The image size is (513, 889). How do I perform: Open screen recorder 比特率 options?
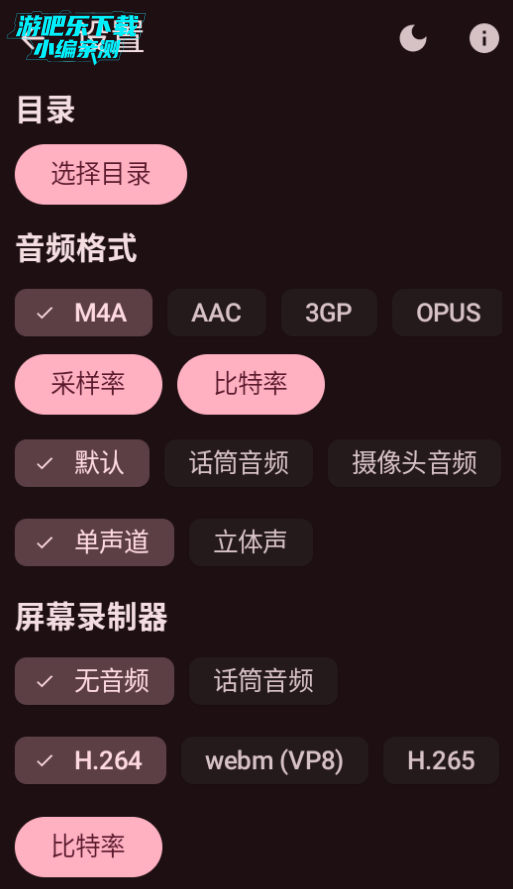(88, 847)
